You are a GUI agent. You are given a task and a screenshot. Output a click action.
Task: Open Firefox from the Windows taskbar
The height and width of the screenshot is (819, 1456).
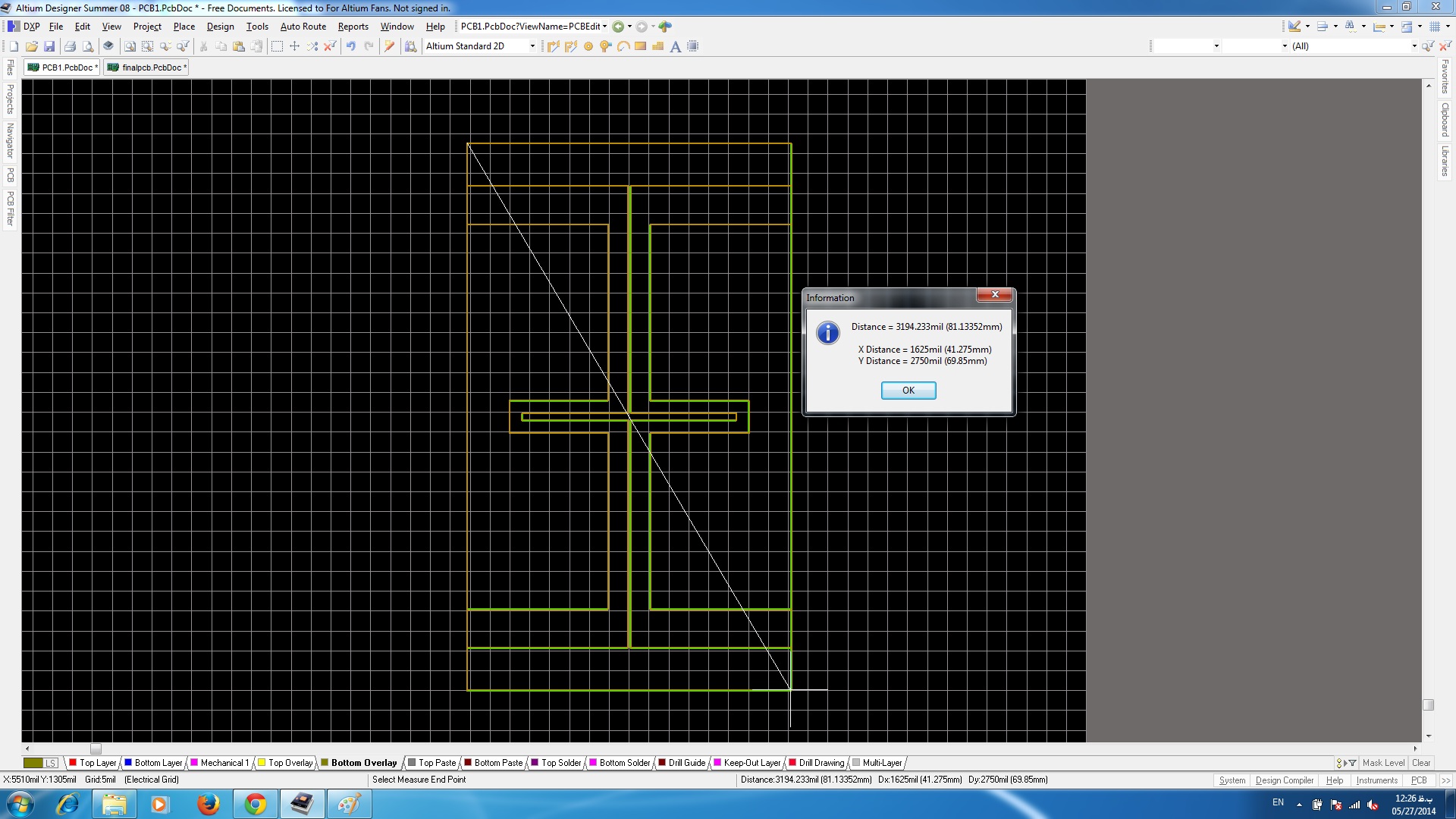(x=208, y=804)
